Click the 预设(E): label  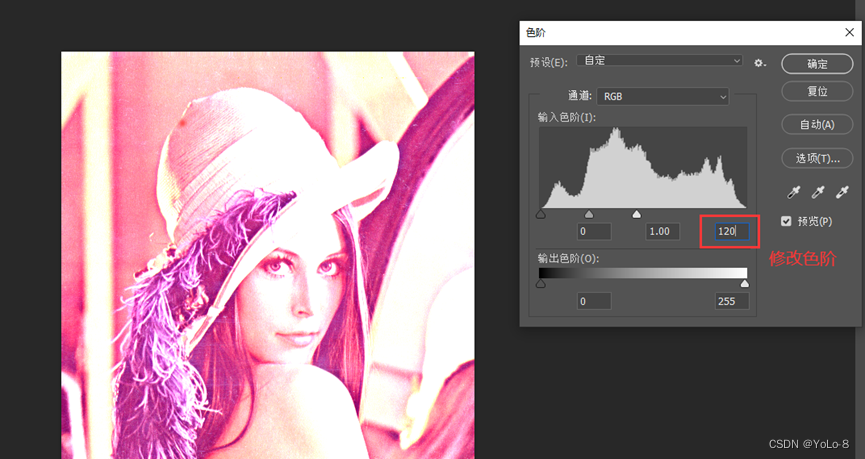pyautogui.click(x=548, y=62)
